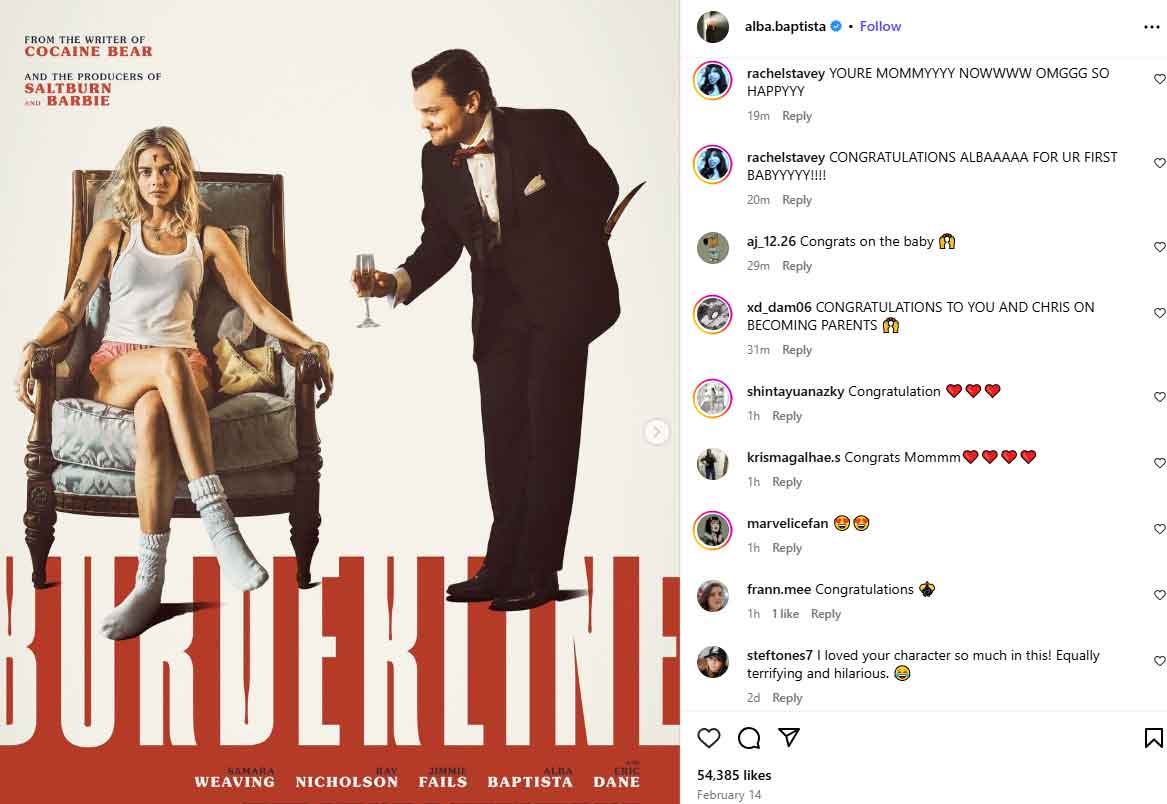Like the post with the heart icon

pyautogui.click(x=709, y=738)
